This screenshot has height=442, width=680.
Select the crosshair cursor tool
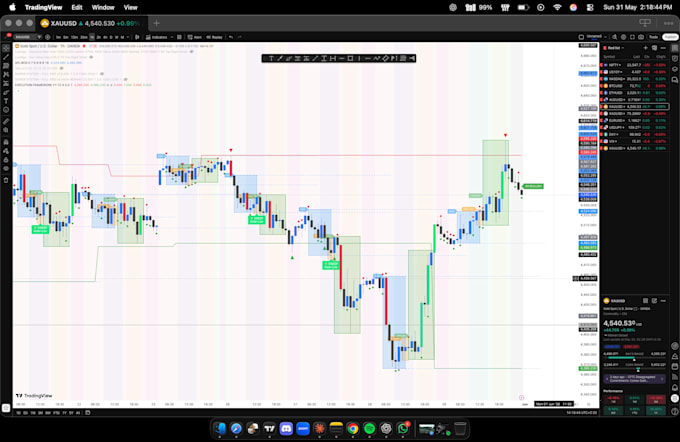pyautogui.click(x=6, y=48)
